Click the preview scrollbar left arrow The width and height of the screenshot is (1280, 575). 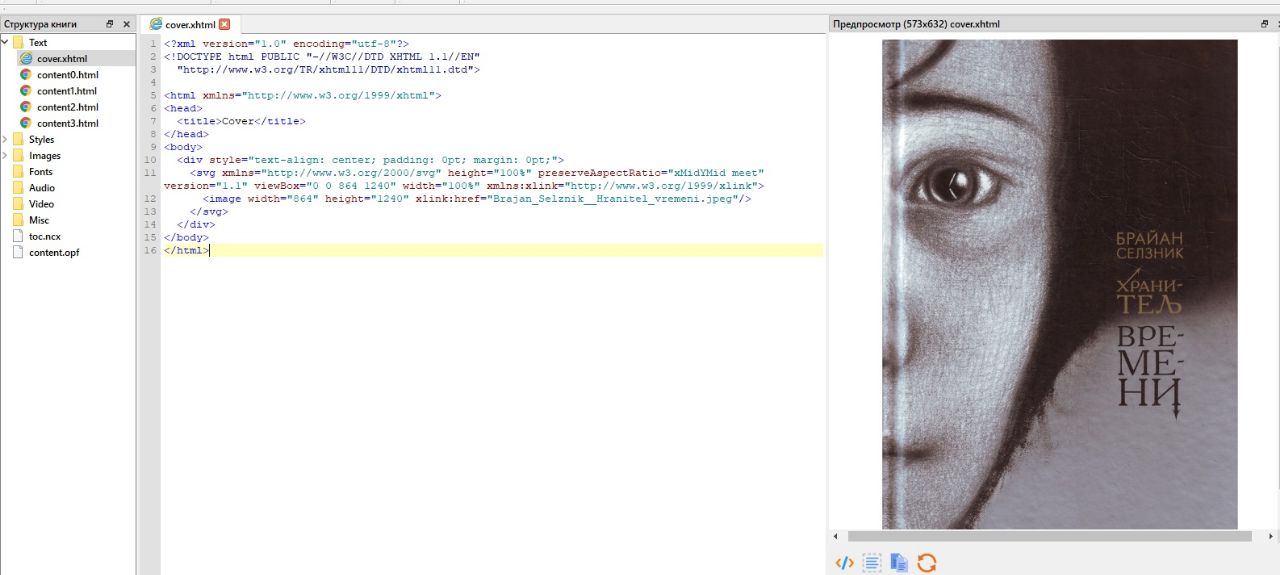click(836, 536)
